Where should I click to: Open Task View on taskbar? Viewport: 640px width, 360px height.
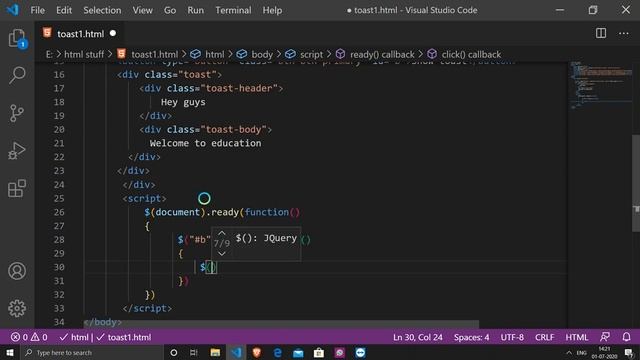(x=194, y=353)
